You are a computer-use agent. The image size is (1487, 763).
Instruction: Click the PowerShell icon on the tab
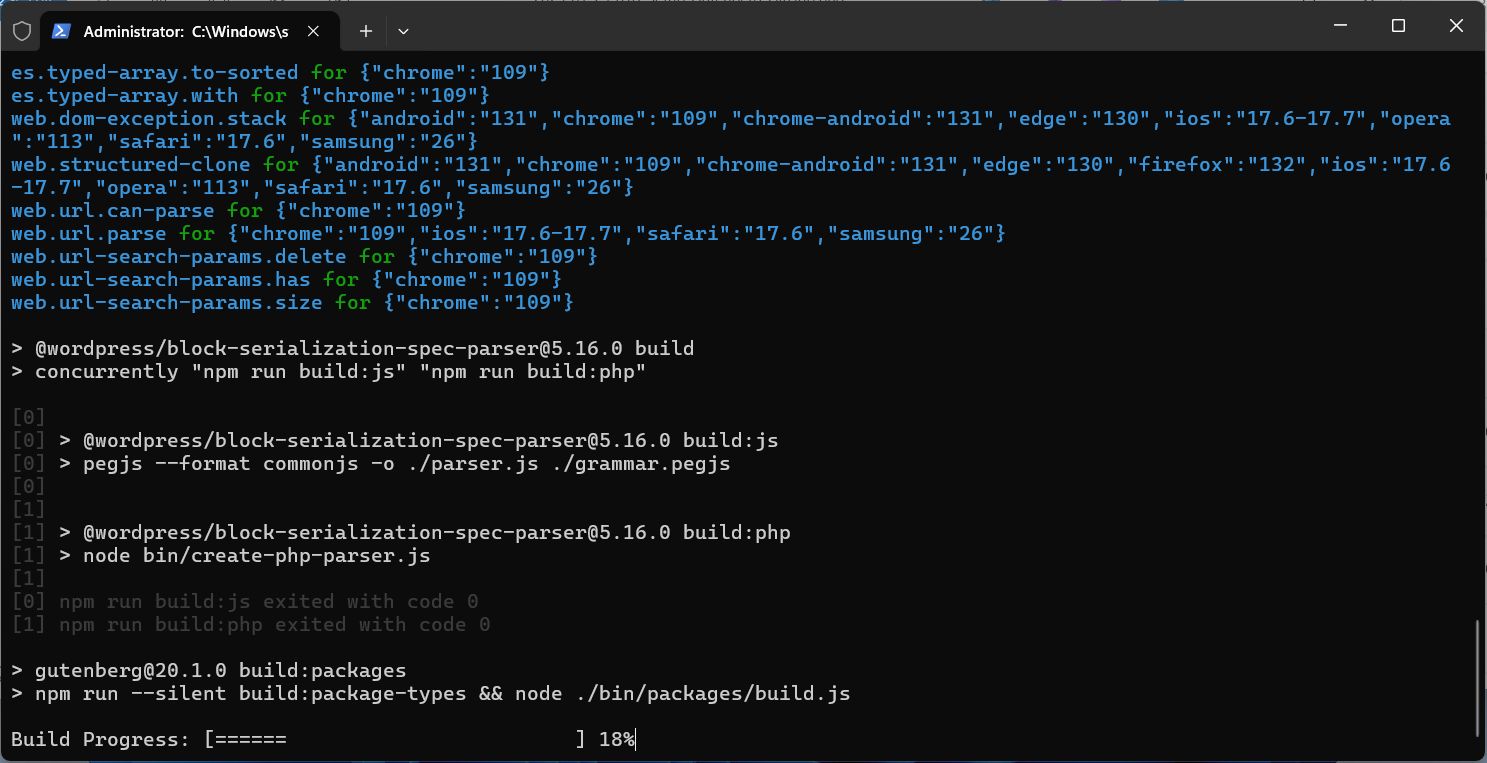click(61, 31)
